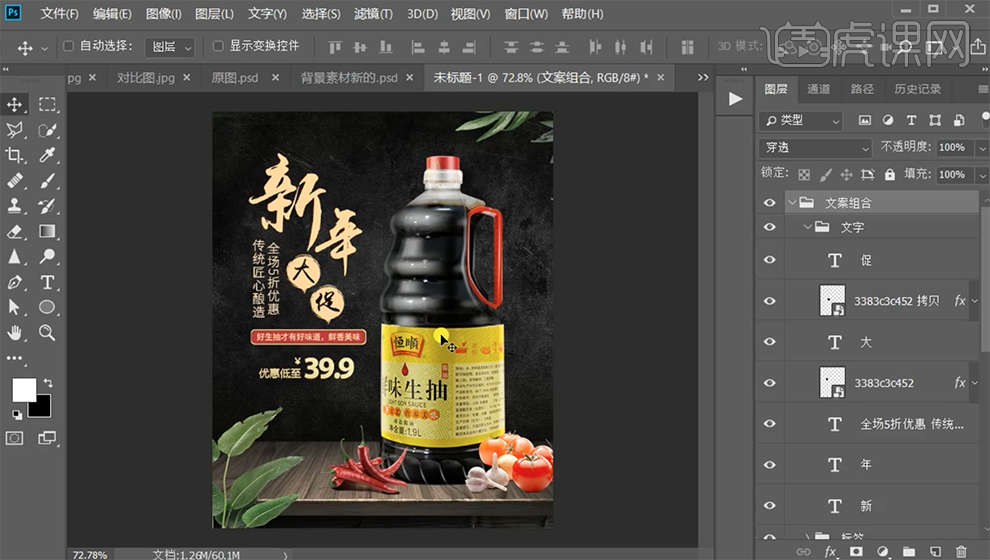Open the layer filter 类型 dropdown

click(801, 120)
